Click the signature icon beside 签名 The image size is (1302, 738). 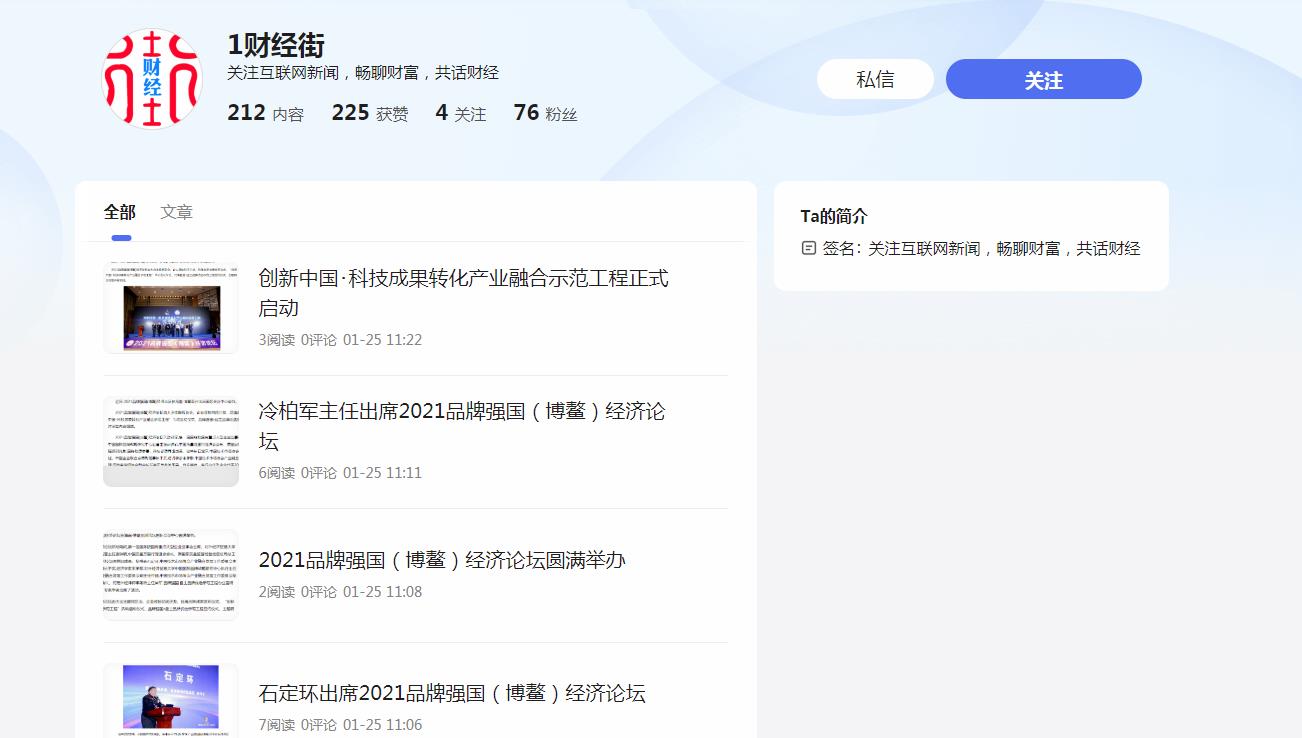point(809,248)
